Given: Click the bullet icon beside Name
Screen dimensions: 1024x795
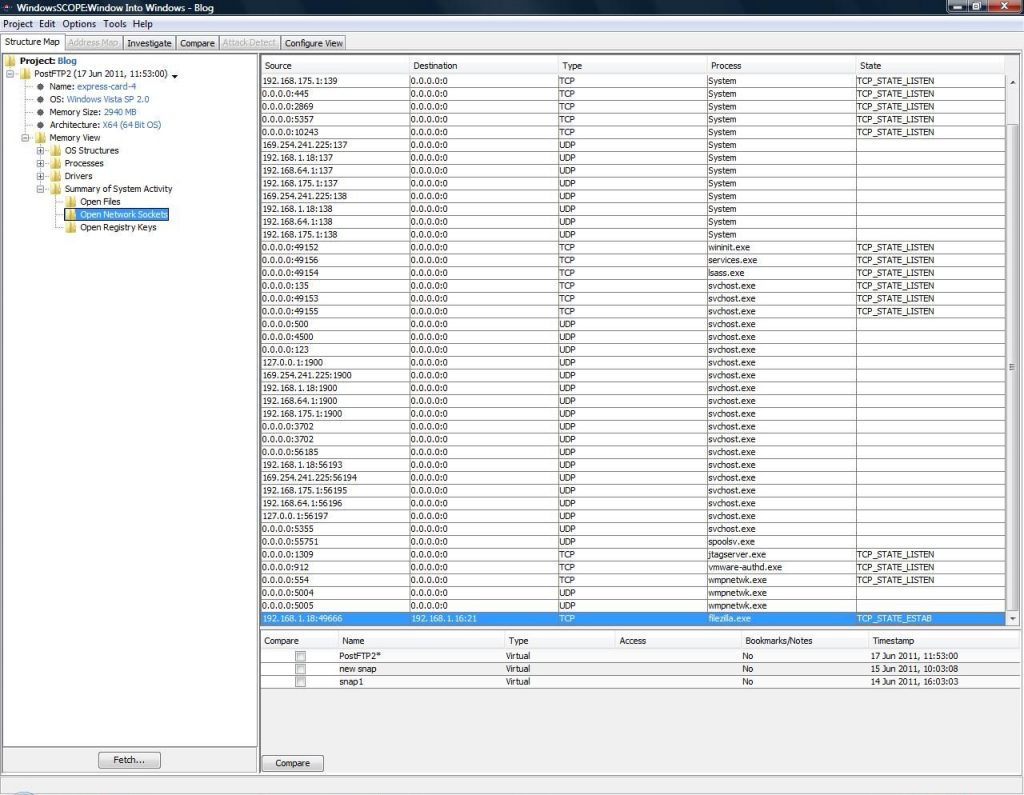Looking at the screenshot, I should [40, 86].
